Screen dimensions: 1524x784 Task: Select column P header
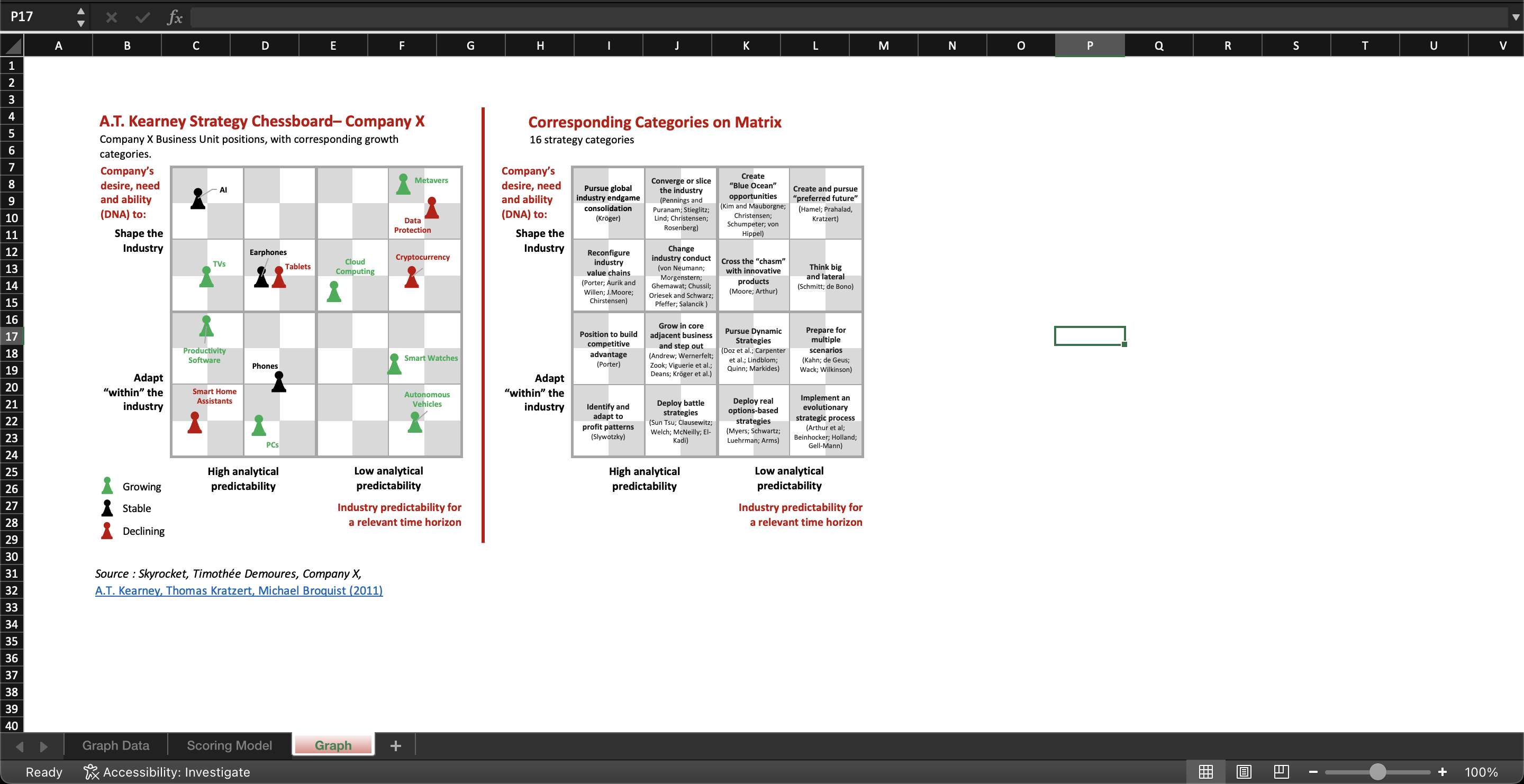tap(1090, 45)
